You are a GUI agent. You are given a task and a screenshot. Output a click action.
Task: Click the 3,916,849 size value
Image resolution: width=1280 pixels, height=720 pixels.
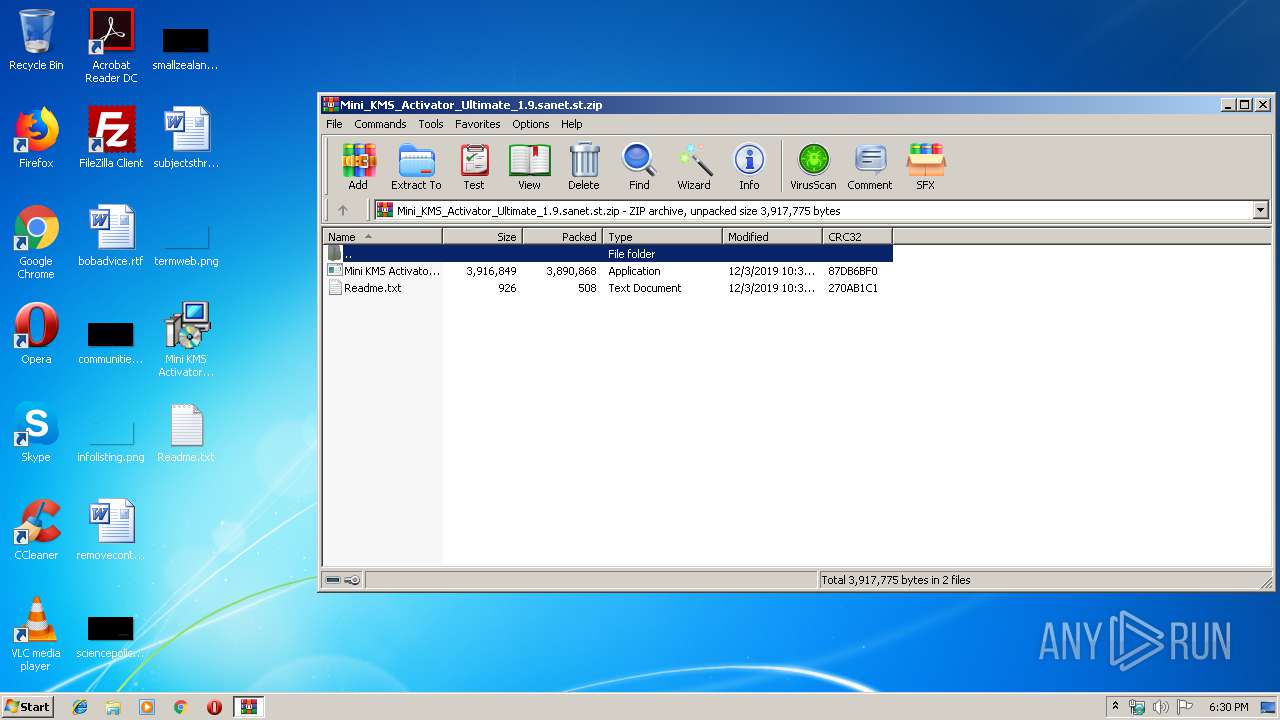pos(491,271)
